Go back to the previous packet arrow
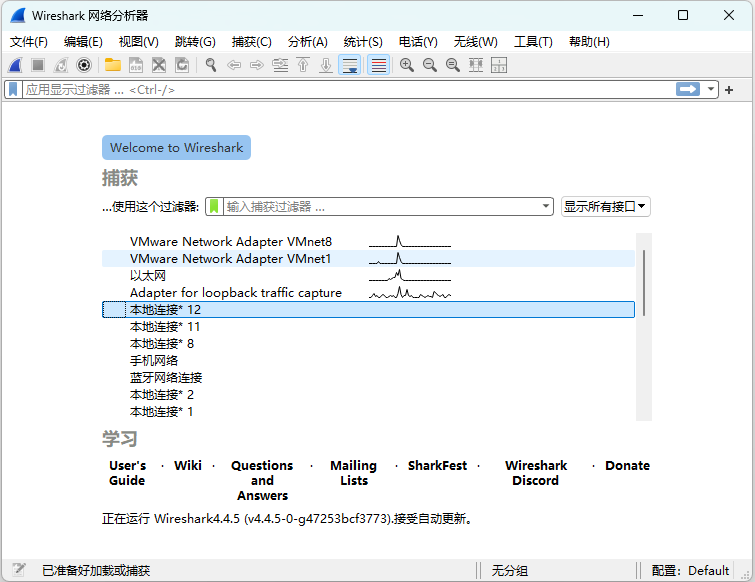This screenshot has width=755, height=582. pos(234,65)
